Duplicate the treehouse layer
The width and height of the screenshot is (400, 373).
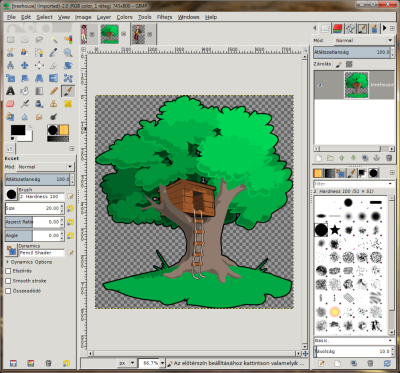coord(365,158)
